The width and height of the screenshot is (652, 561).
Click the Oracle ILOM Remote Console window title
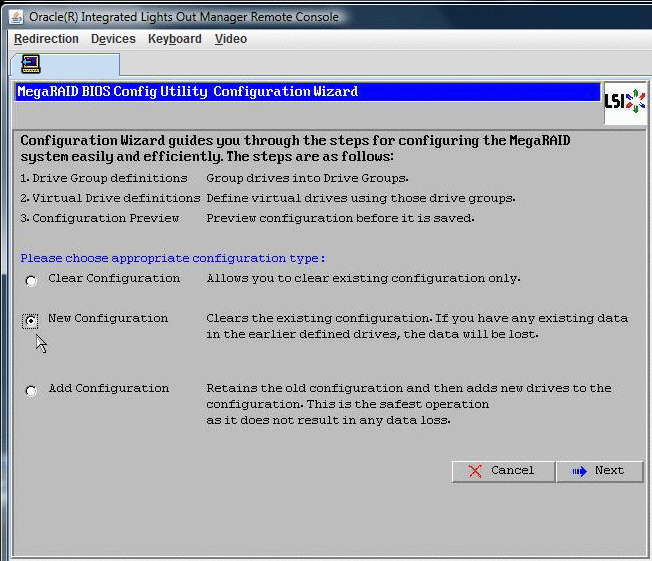(x=184, y=17)
